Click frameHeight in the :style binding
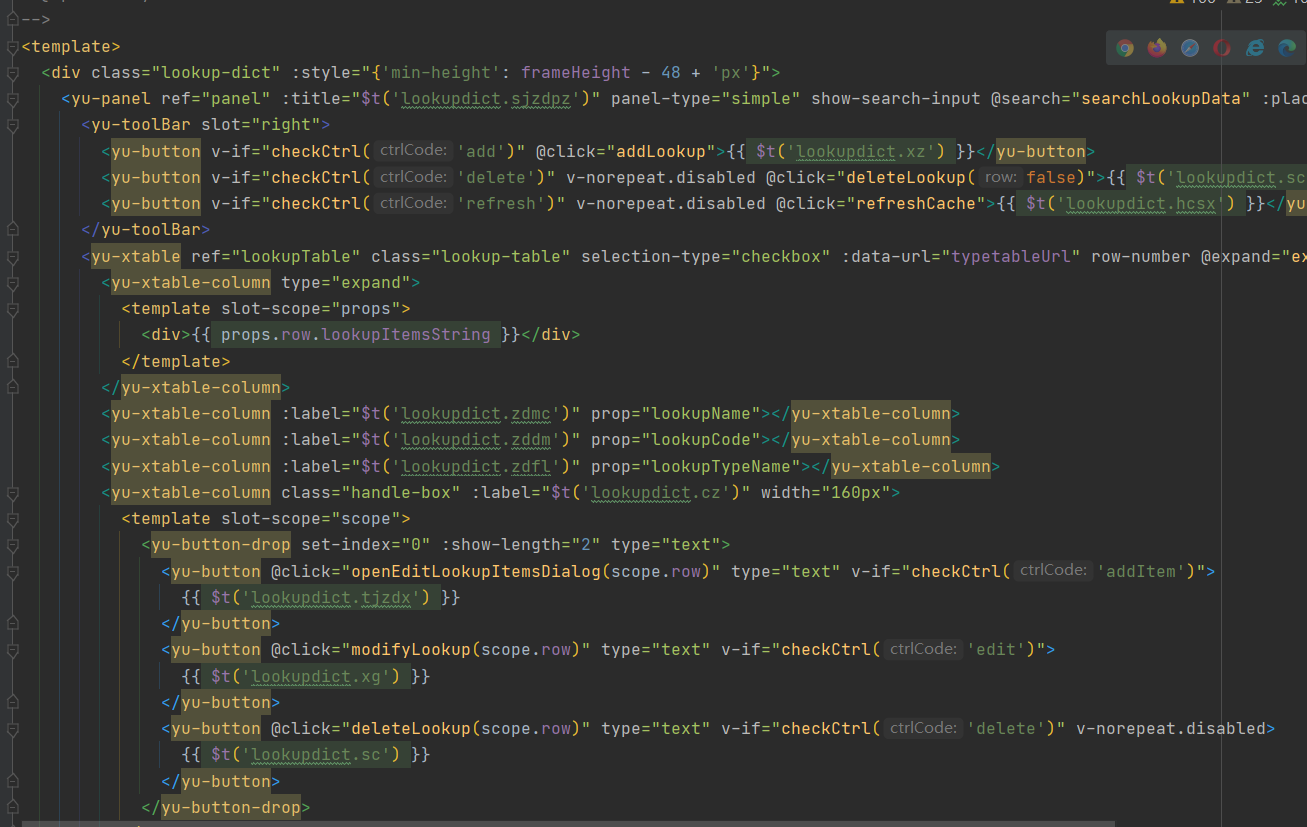Viewport: 1307px width, 827px height. [576, 72]
